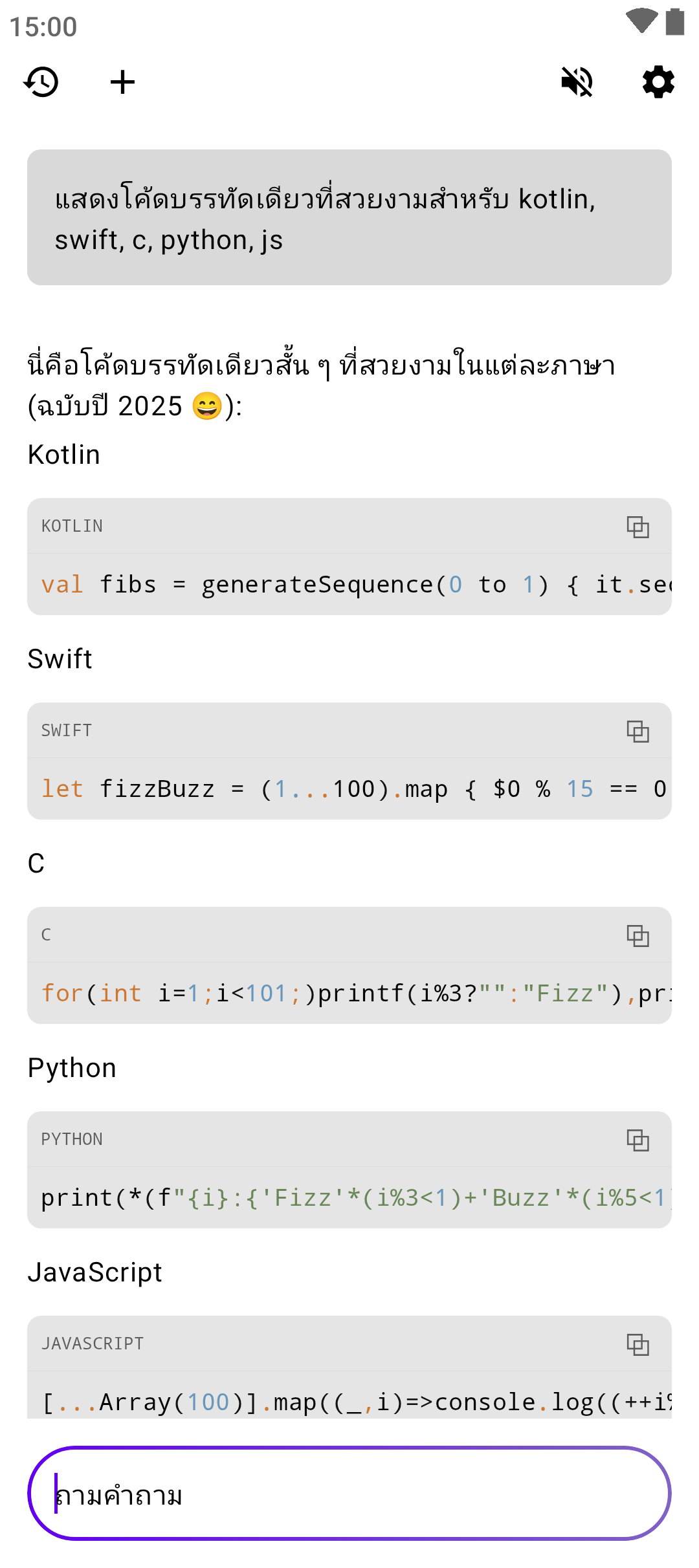The height and width of the screenshot is (1568, 699).
Task: Toggle the muted speaker icon
Action: tap(577, 82)
